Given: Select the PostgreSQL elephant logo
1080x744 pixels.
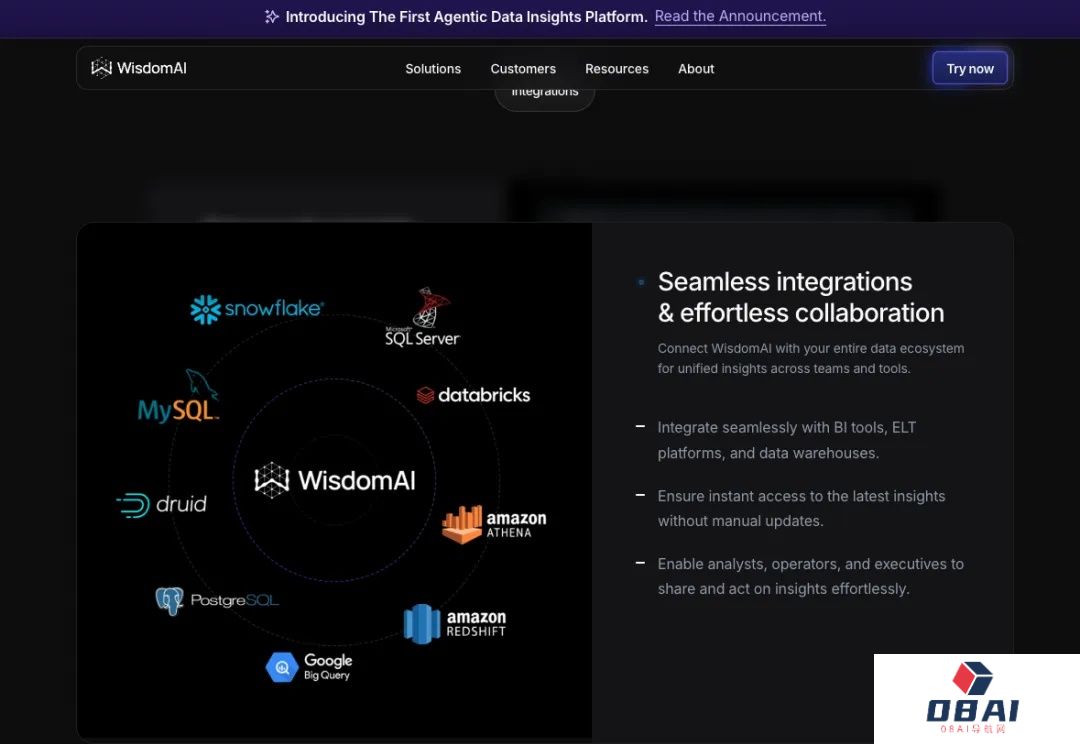Looking at the screenshot, I should (x=217, y=601).
